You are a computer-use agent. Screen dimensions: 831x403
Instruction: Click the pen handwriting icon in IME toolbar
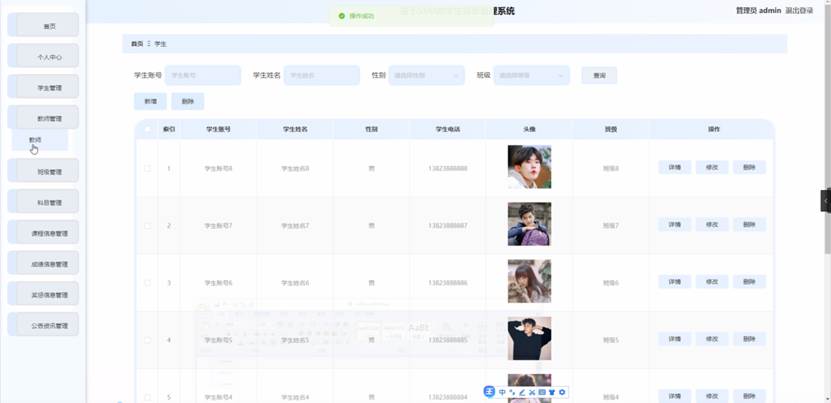[x=522, y=392]
